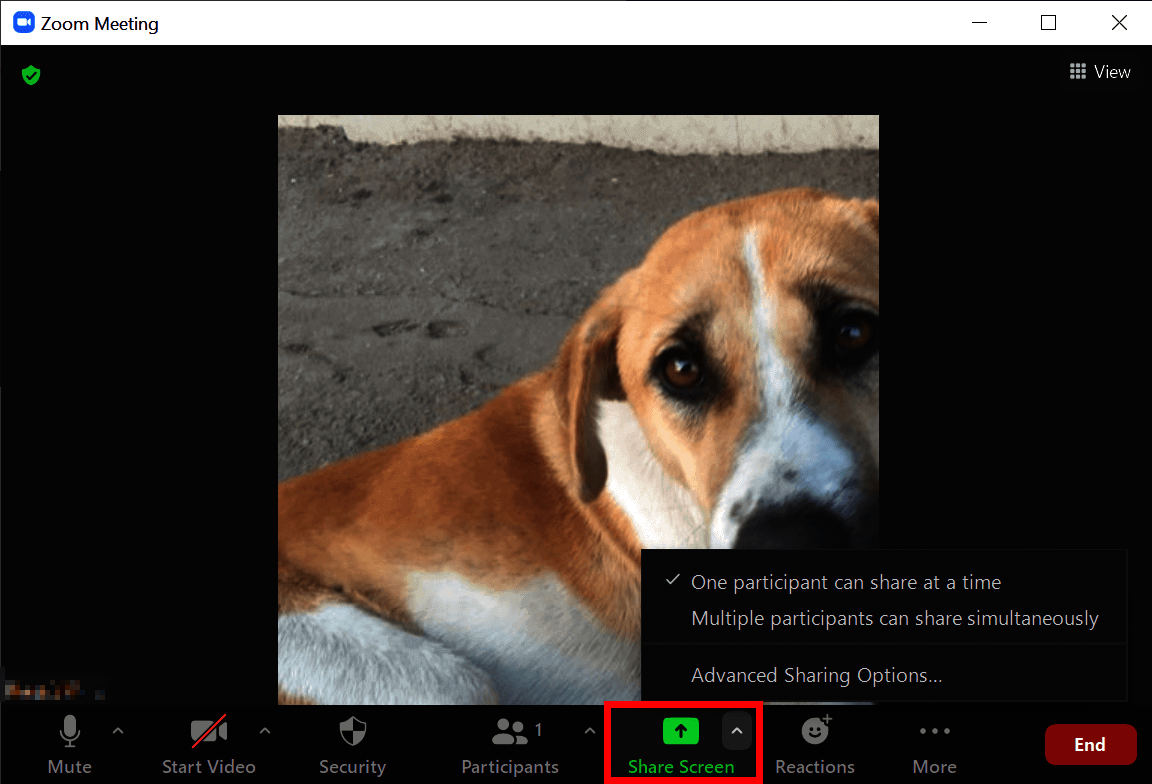The width and height of the screenshot is (1152, 784).
Task: Click the participant count next to Participants
Action: point(539,730)
